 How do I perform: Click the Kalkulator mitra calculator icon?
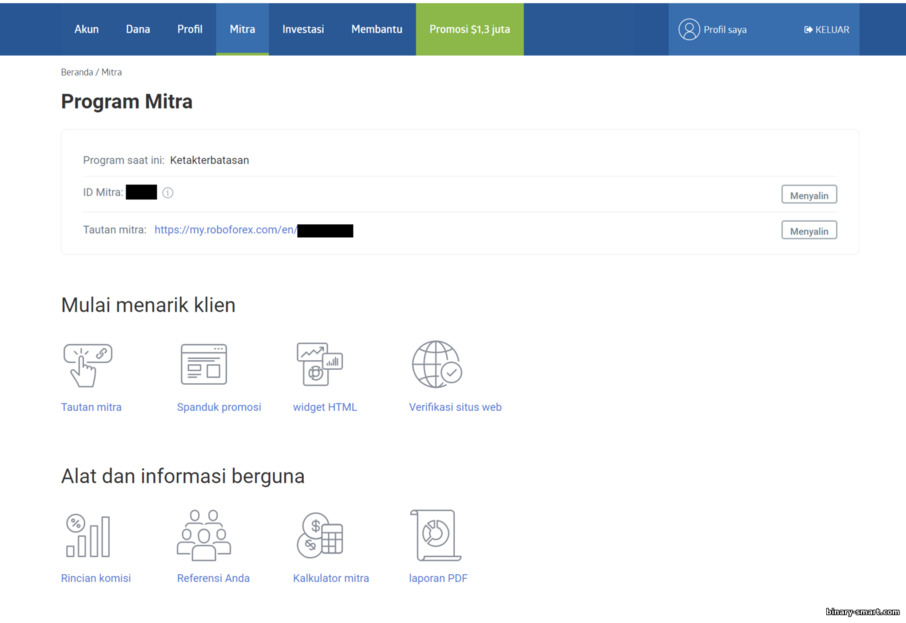(x=320, y=535)
